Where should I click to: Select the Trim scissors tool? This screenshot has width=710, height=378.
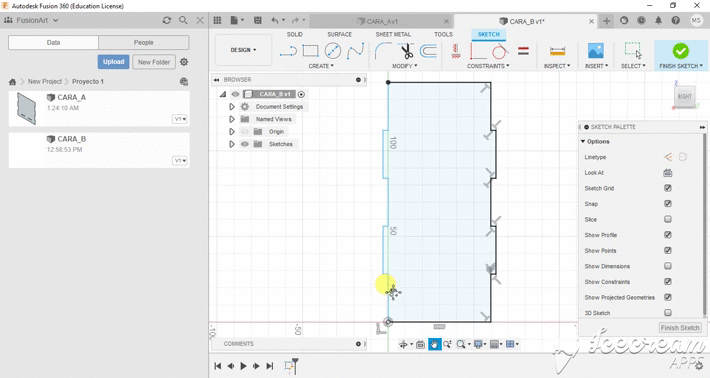pos(407,51)
